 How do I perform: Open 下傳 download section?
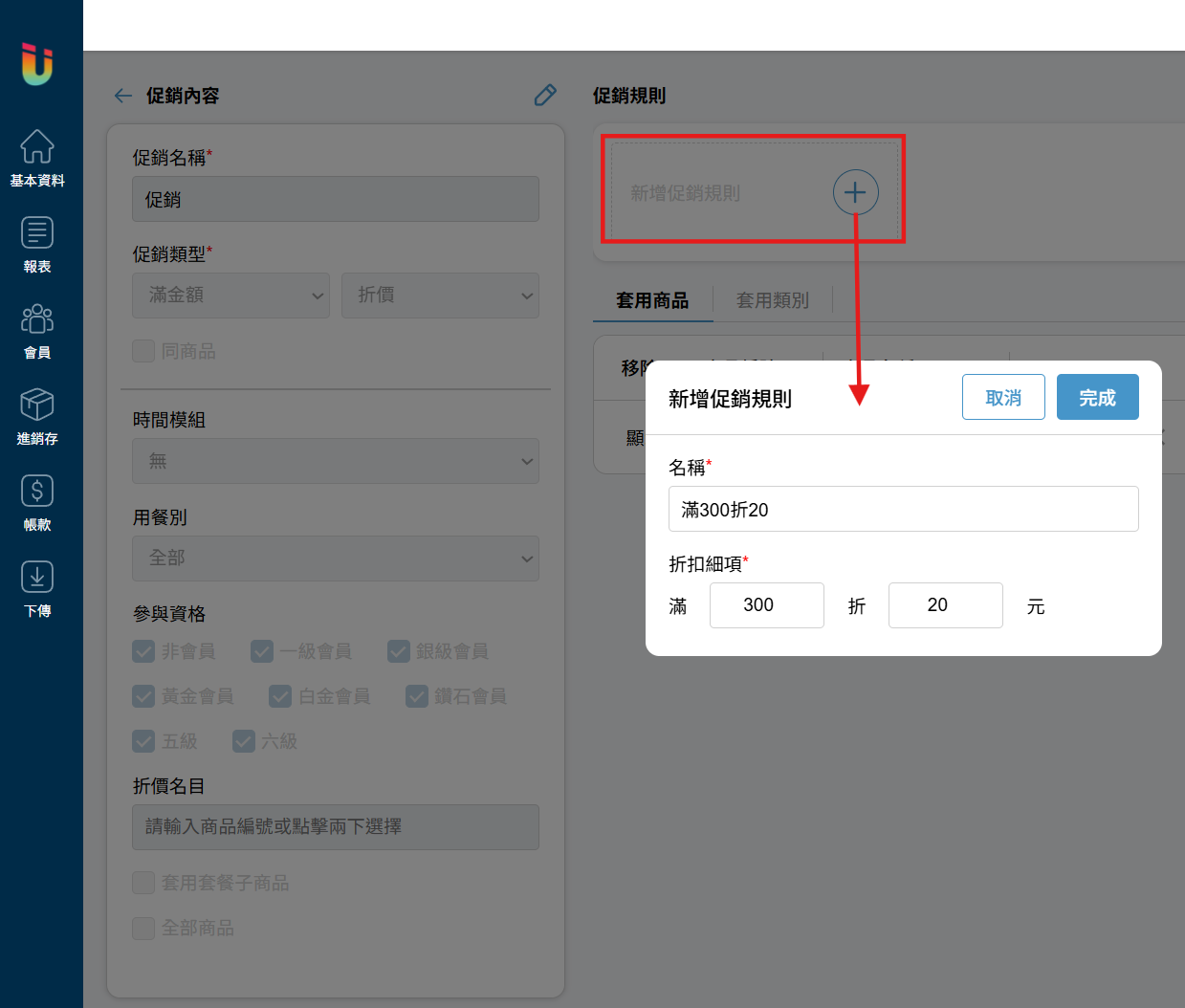pyautogui.click(x=37, y=589)
